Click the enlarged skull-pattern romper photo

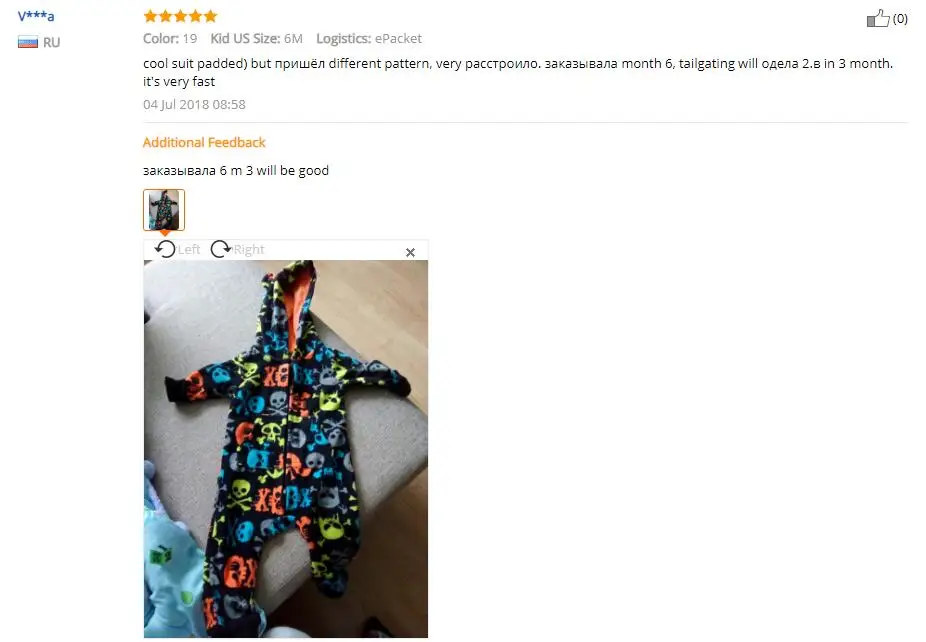(286, 449)
